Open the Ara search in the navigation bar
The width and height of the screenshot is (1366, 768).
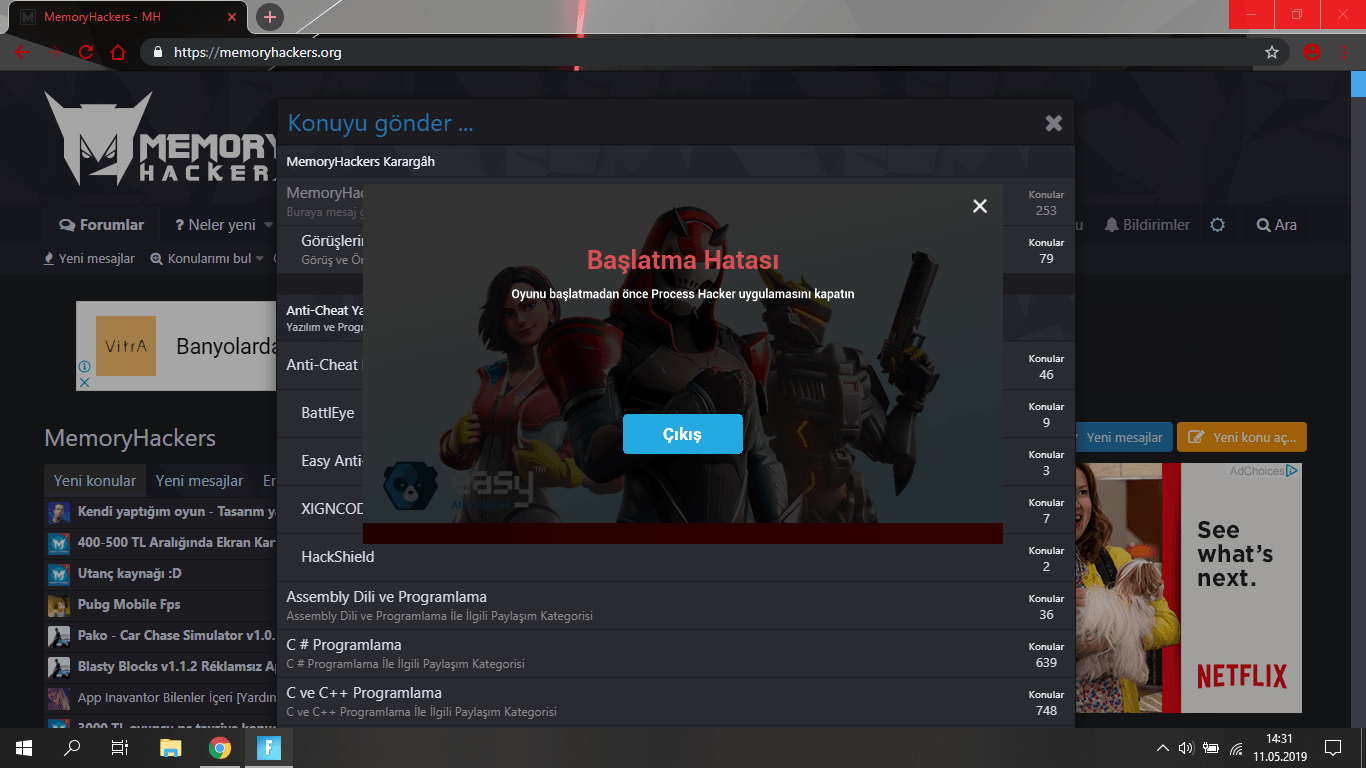[1276, 225]
